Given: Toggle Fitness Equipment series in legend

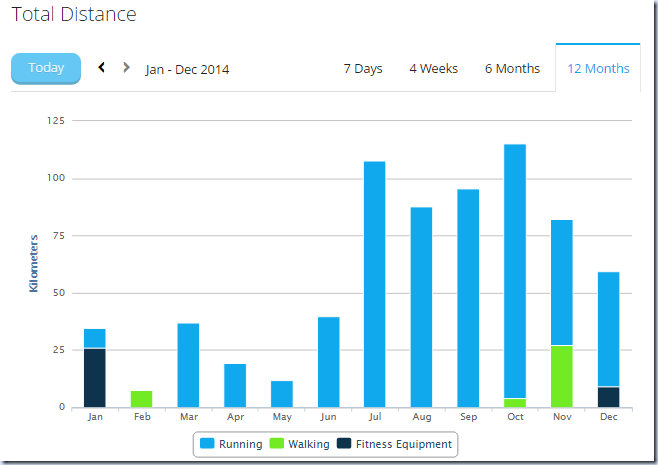Looking at the screenshot, I should pyautogui.click(x=394, y=444).
